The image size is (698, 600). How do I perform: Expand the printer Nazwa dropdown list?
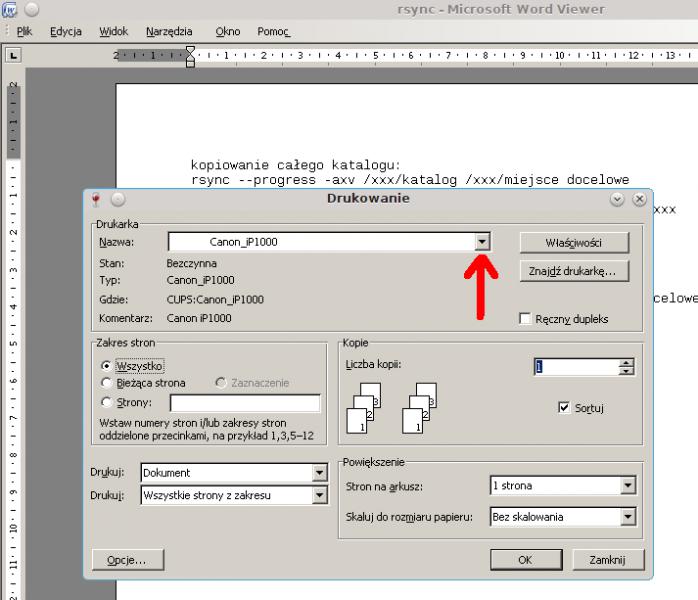[483, 242]
